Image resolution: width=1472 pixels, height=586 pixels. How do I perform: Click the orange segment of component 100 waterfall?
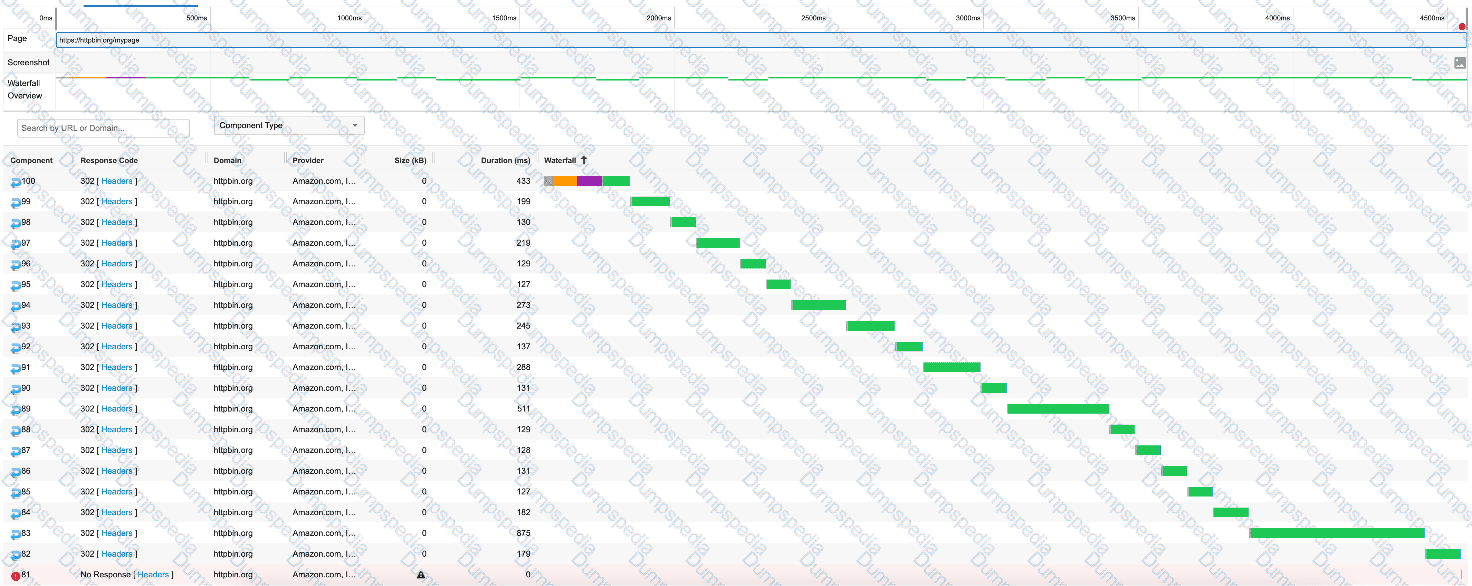[565, 181]
